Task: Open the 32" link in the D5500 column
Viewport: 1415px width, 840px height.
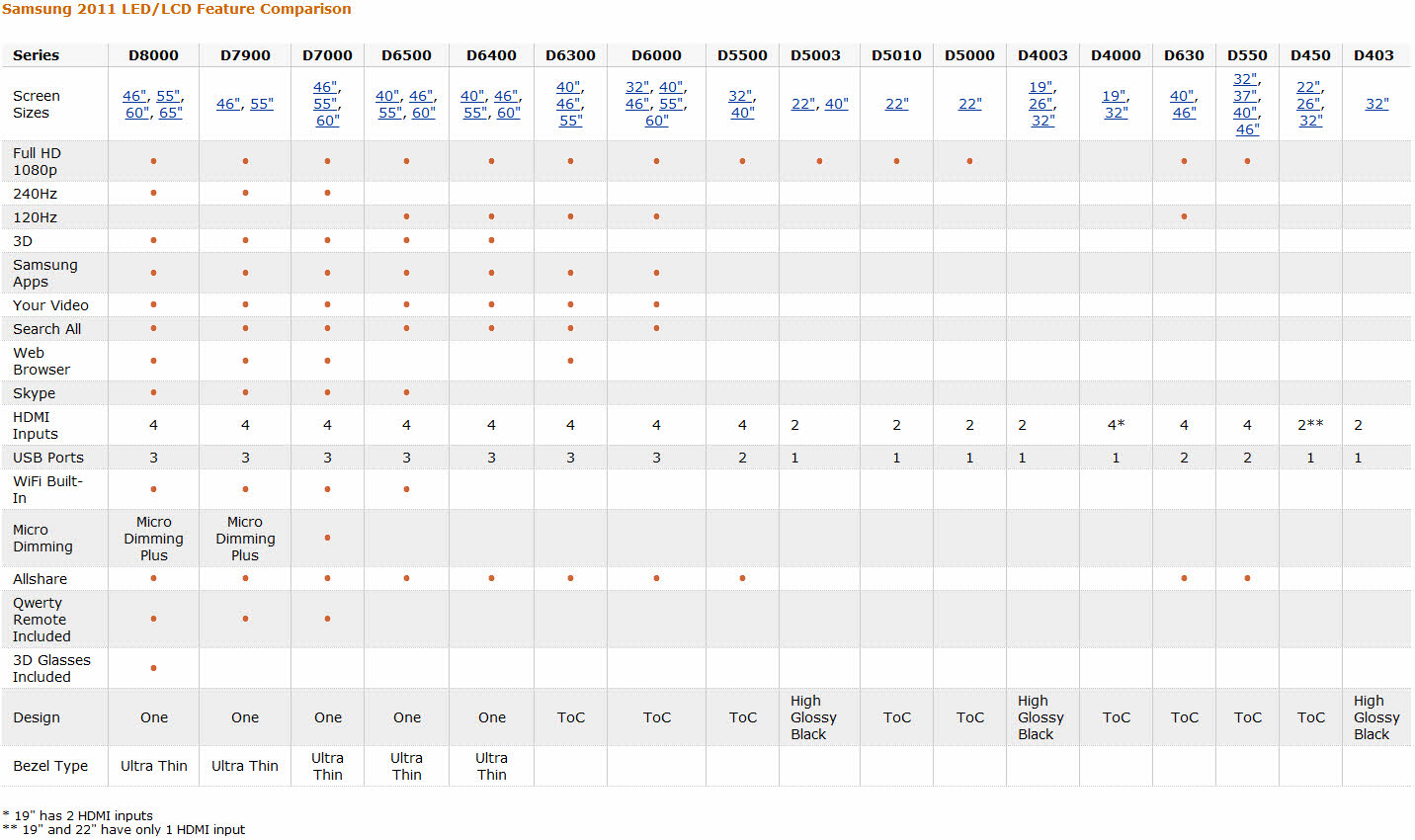Action: [x=742, y=96]
